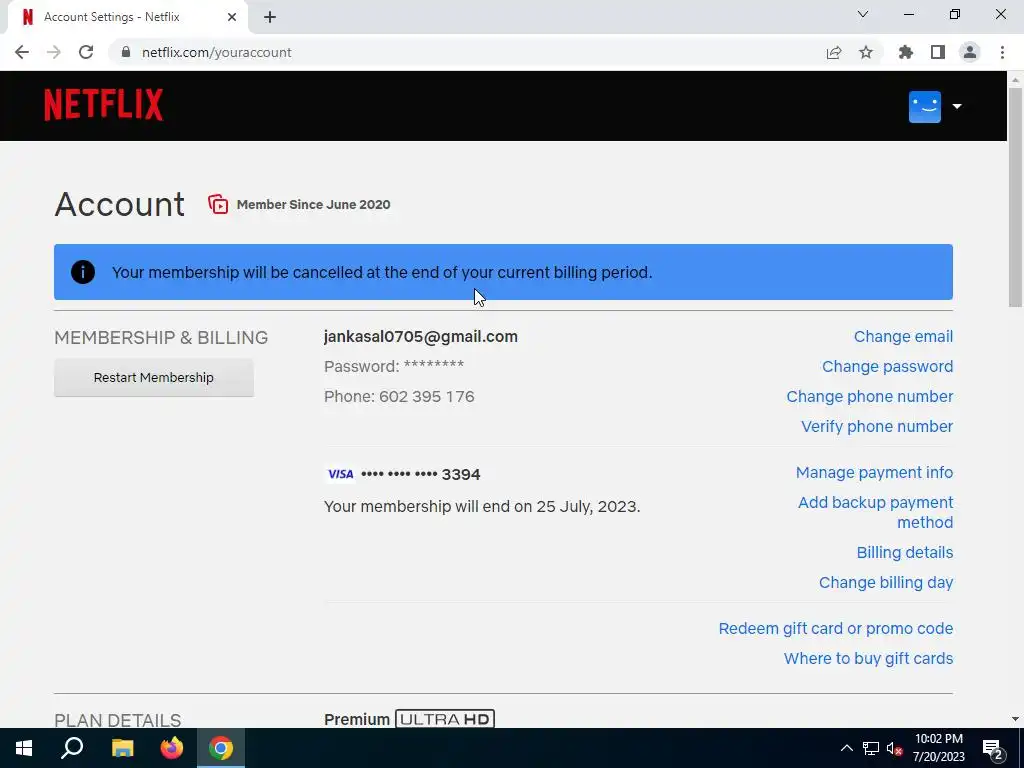Screen dimensions: 1024x768
Task: Click the account email address text
Action: (421, 336)
